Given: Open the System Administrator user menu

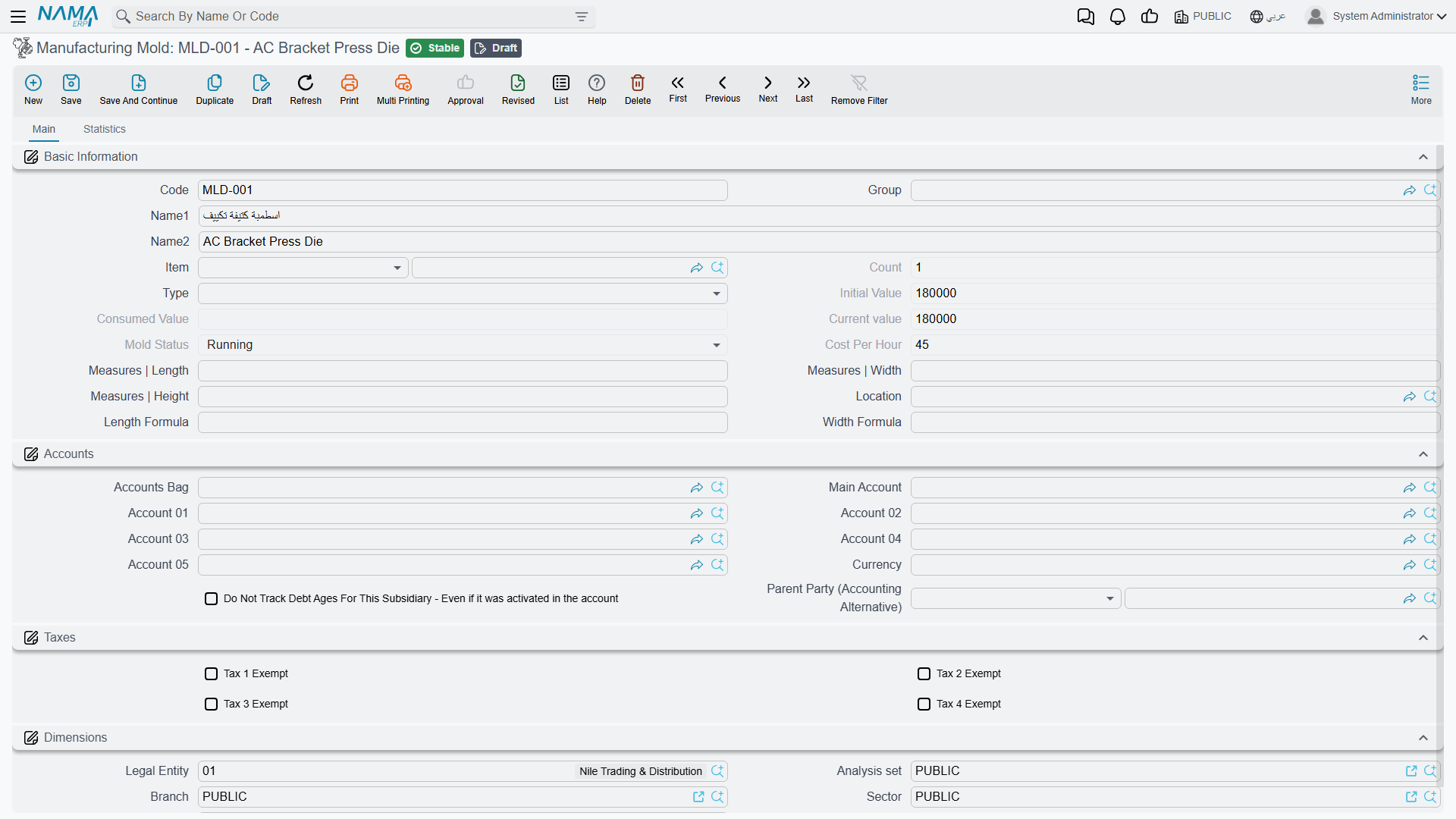Looking at the screenshot, I should click(x=1376, y=16).
